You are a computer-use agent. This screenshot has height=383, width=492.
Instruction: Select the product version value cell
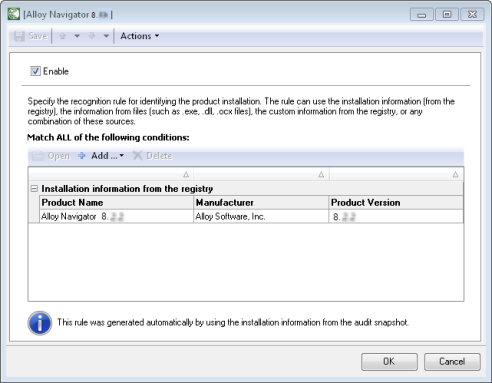click(x=396, y=217)
